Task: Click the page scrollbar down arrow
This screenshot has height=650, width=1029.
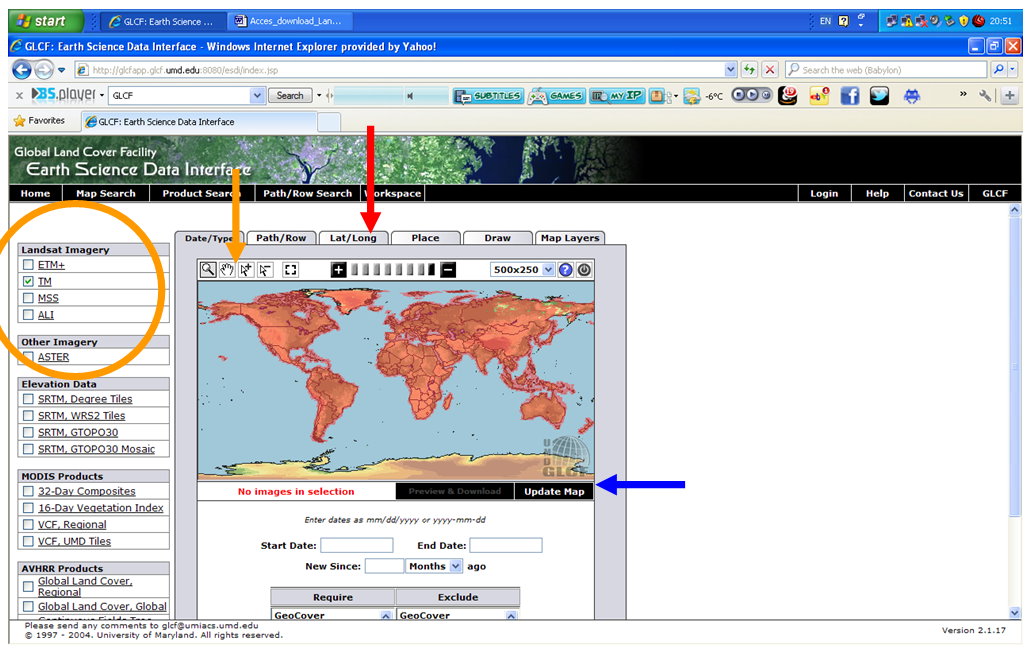Action: pos(1015,613)
